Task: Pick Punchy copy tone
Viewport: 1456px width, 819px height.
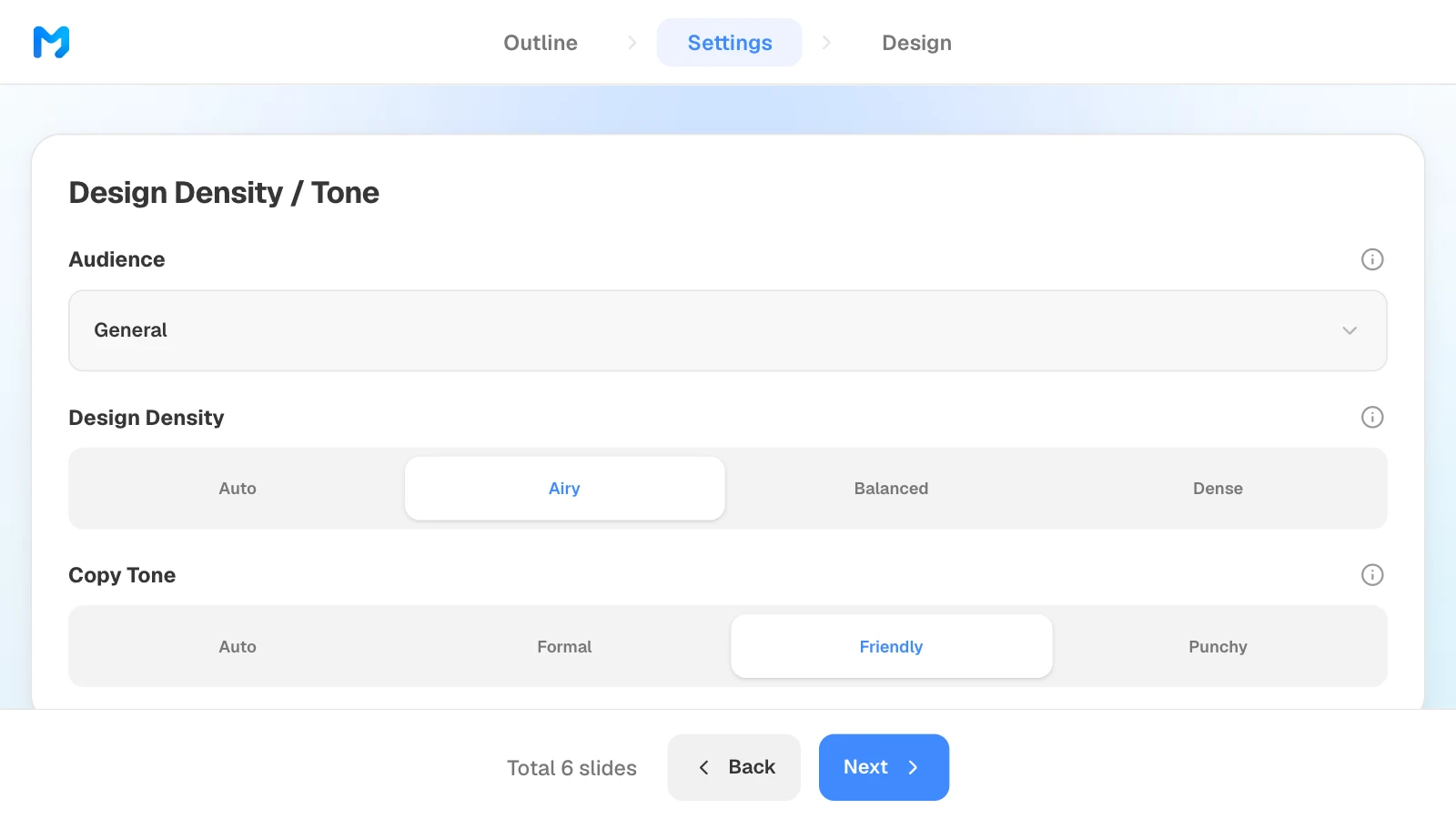Action: click(1218, 646)
